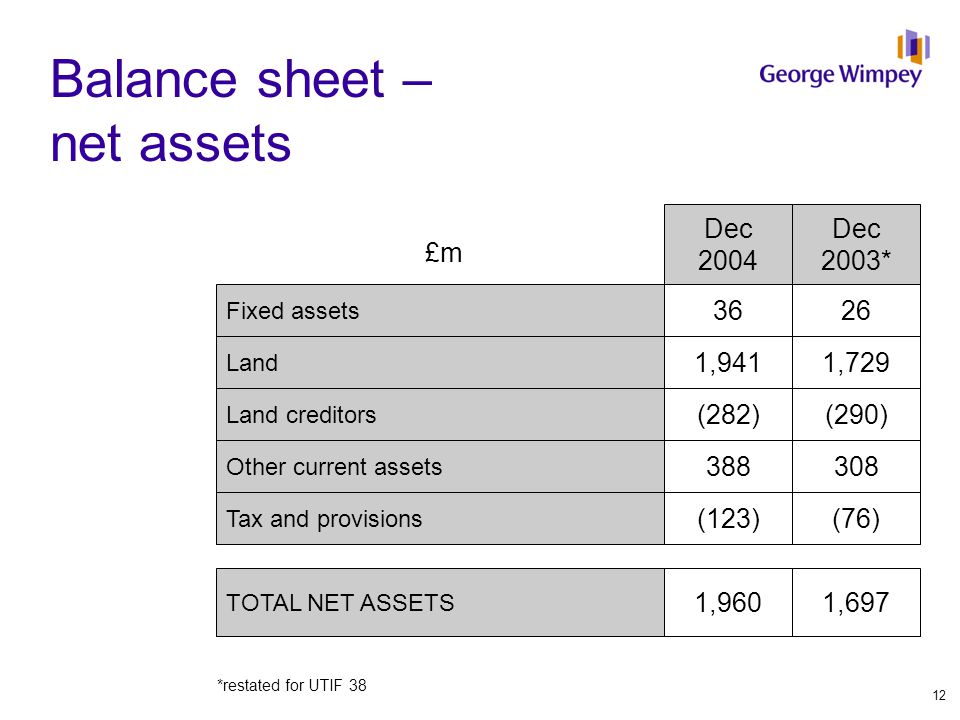This screenshot has height=720, width=960.
Task: Click the Other current assets row label
Action: point(334,467)
